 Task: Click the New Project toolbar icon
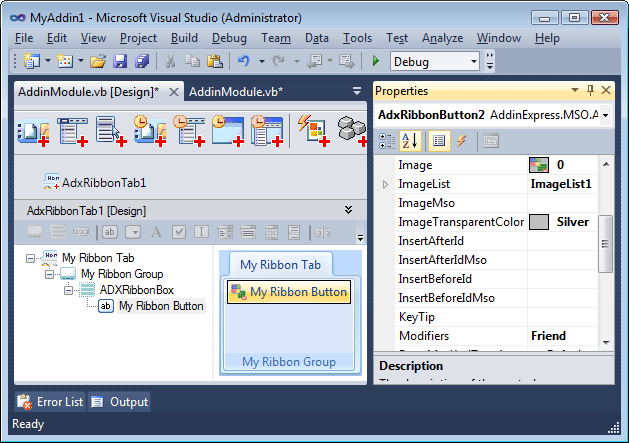(x=31, y=61)
